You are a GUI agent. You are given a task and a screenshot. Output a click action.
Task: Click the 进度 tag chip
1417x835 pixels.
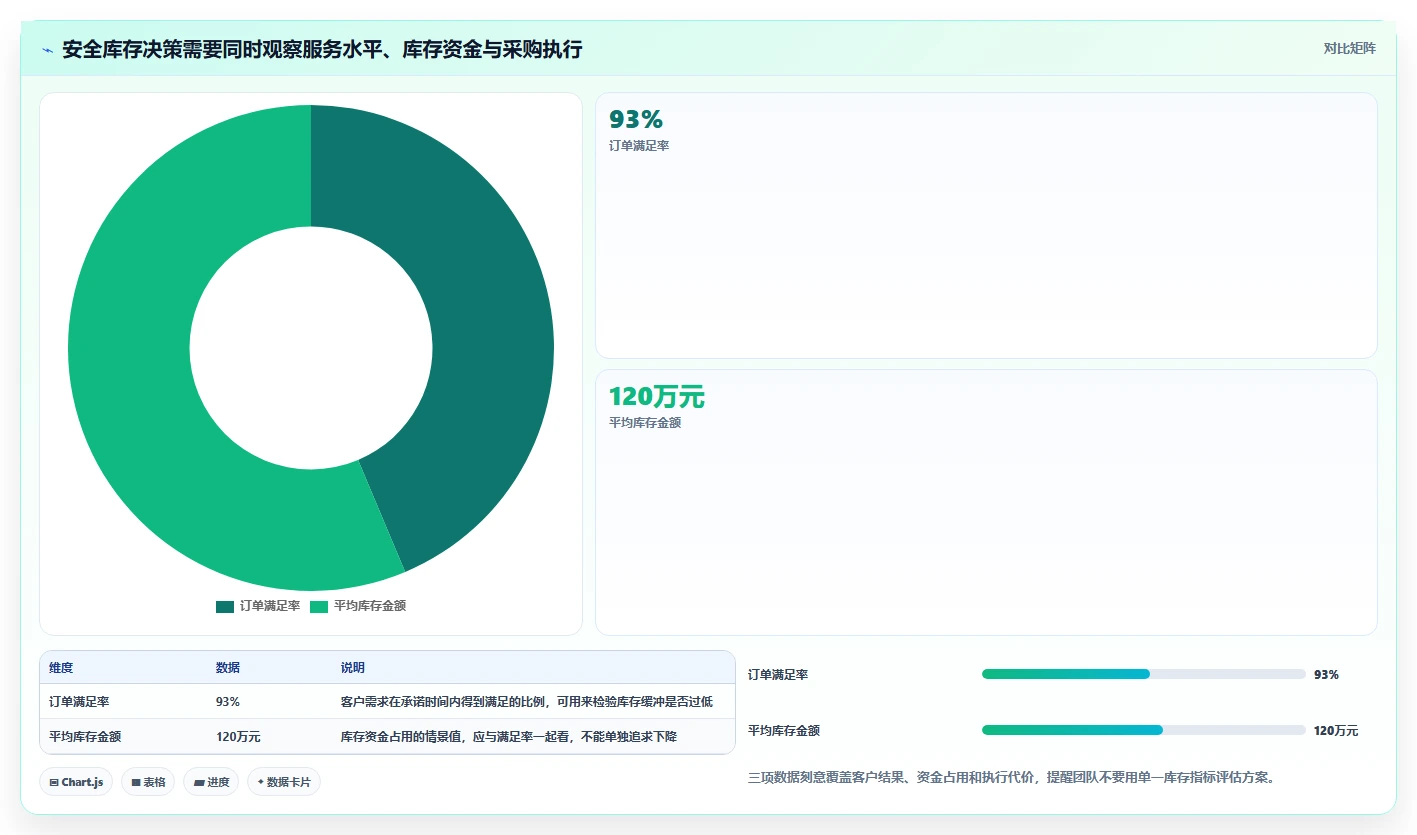(211, 782)
